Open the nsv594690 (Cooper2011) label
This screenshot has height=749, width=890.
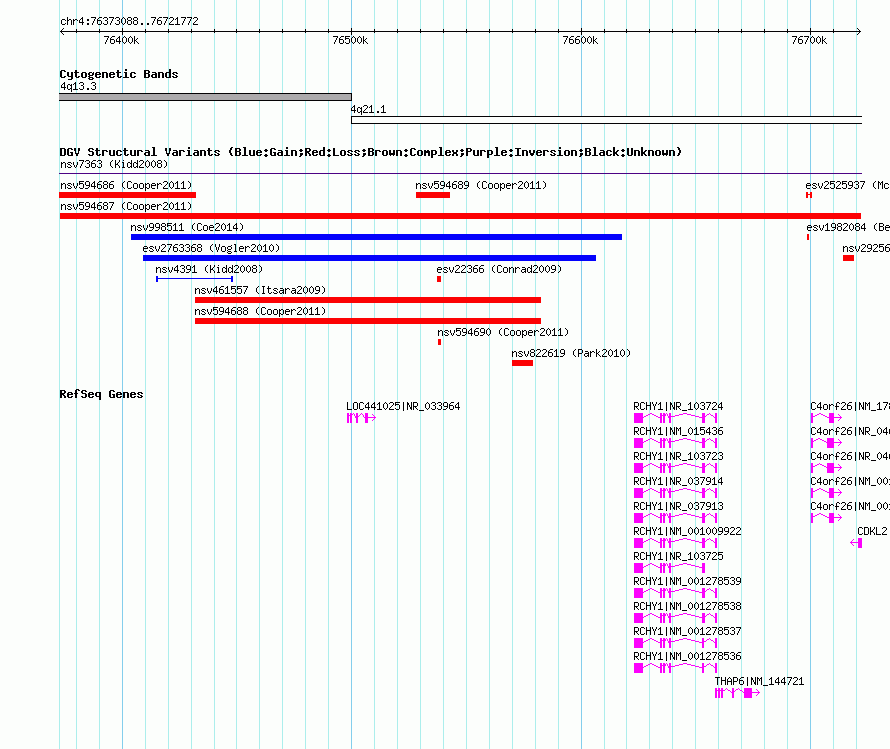tap(503, 332)
